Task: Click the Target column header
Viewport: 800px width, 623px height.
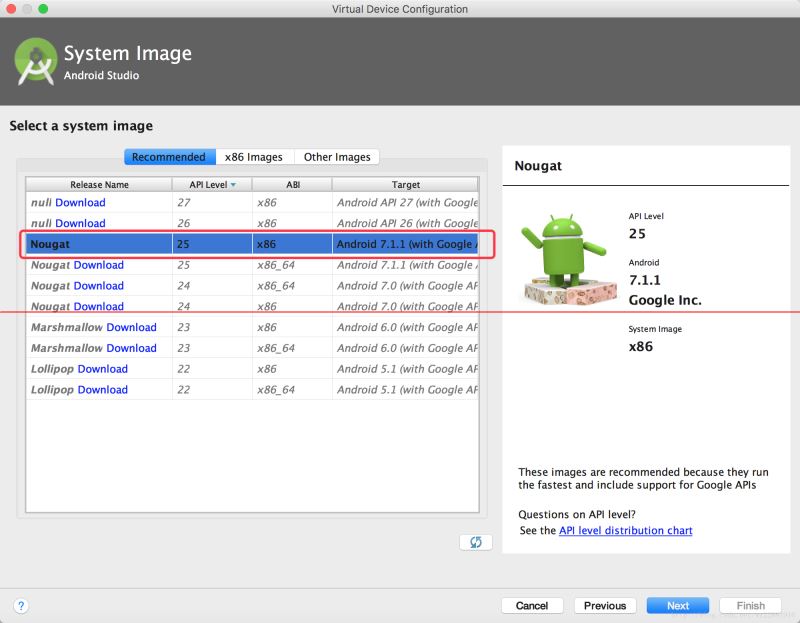Action: pyautogui.click(x=405, y=184)
